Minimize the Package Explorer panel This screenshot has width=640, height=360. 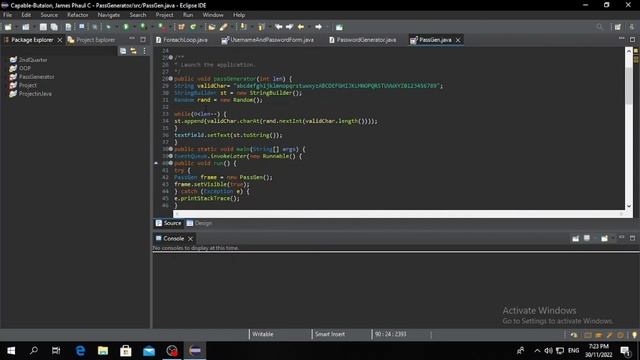coord(132,39)
